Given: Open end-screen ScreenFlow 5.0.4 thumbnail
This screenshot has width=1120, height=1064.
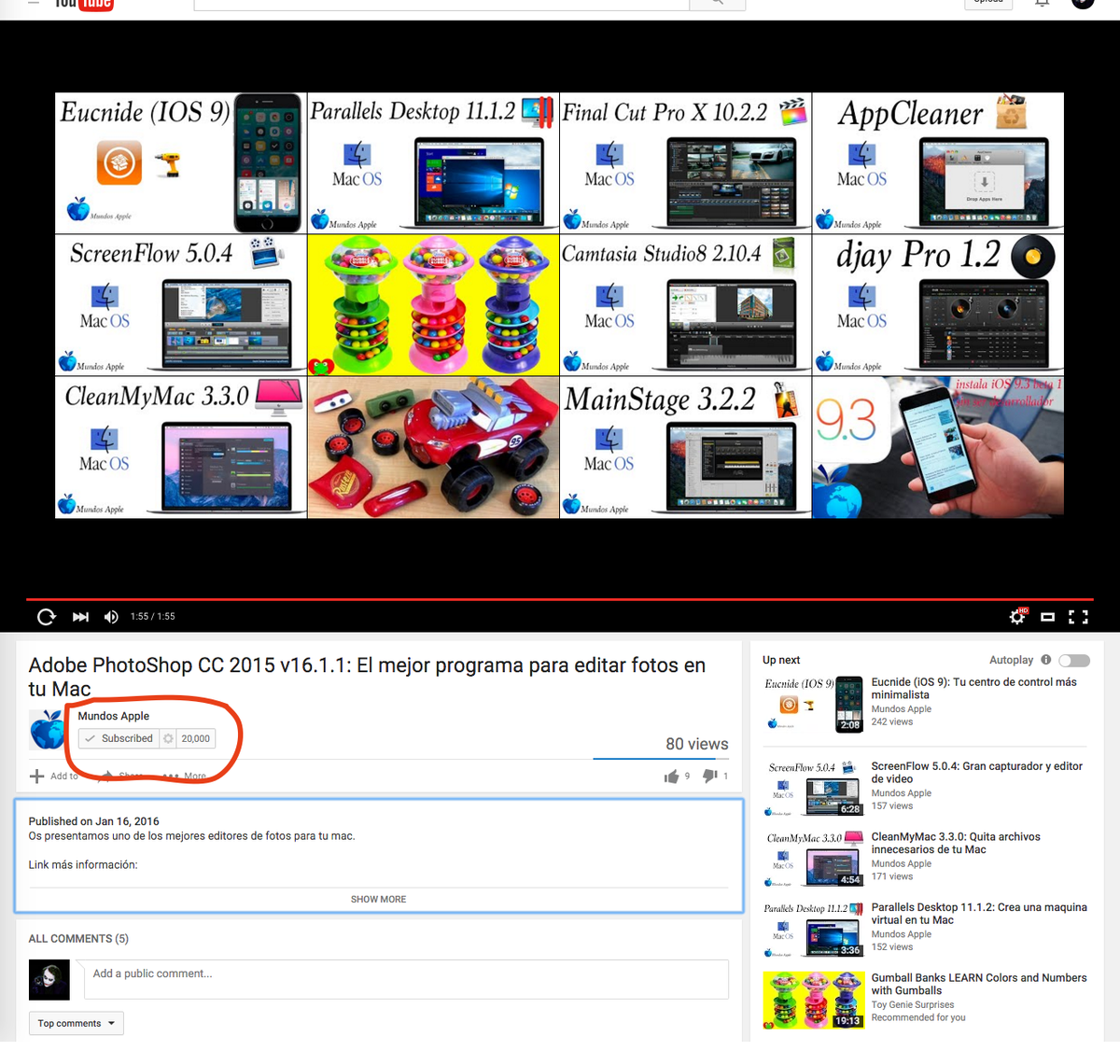Looking at the screenshot, I should (x=181, y=305).
